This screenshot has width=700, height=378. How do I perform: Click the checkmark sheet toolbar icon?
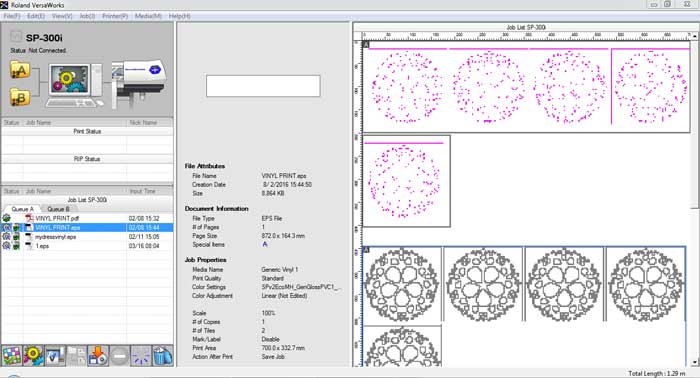click(x=55, y=356)
